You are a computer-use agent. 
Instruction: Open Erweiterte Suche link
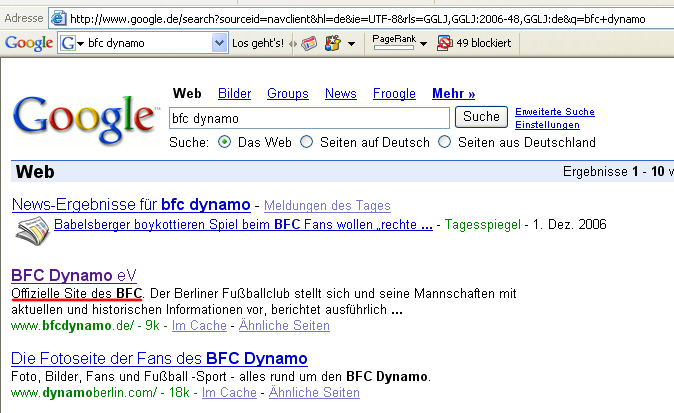[x=555, y=112]
